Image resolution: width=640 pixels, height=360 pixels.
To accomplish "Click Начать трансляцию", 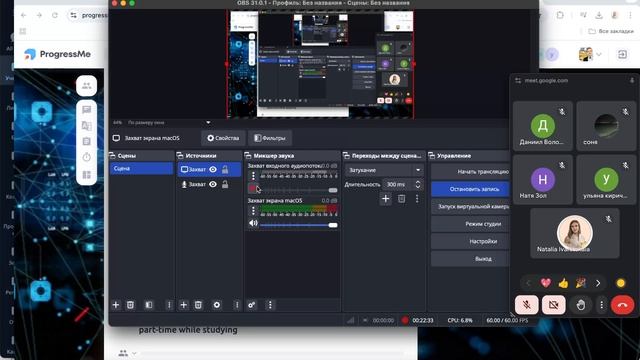I will tap(471, 172).
